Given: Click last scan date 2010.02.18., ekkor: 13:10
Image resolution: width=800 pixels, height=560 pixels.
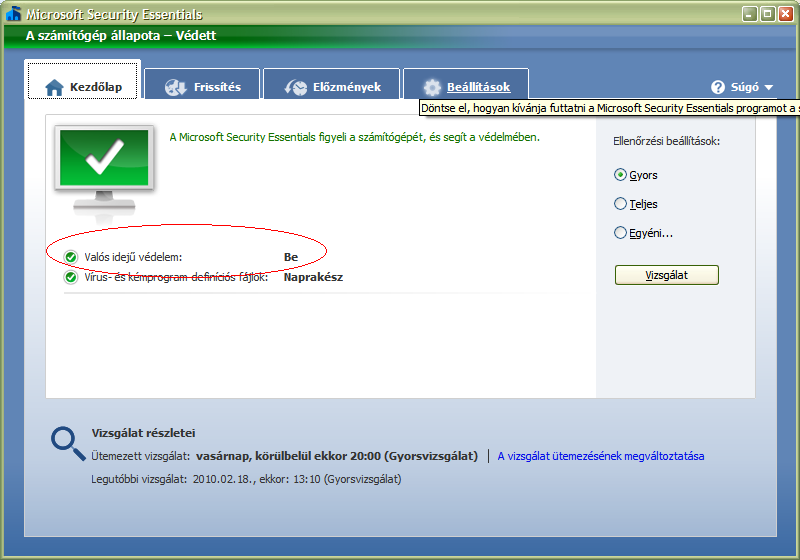Looking at the screenshot, I should 257,479.
